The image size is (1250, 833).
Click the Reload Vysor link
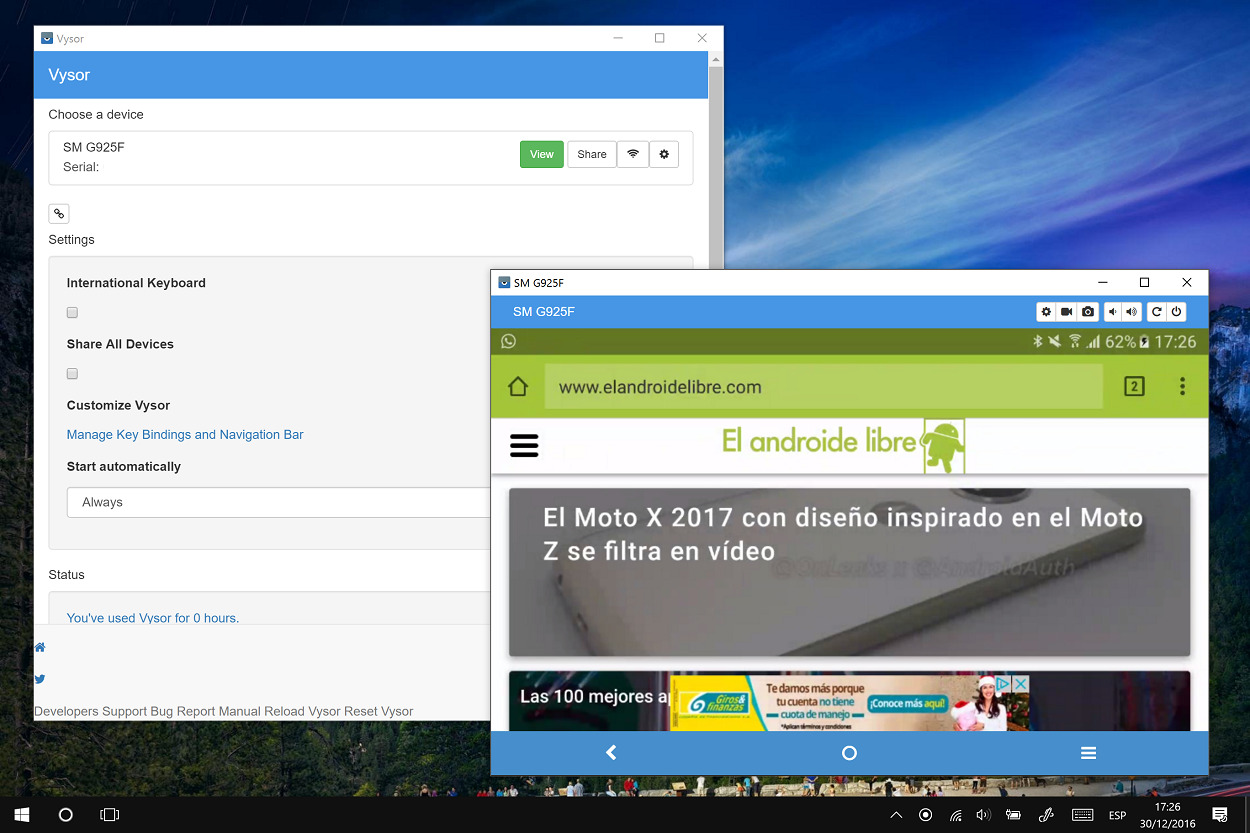click(x=302, y=711)
